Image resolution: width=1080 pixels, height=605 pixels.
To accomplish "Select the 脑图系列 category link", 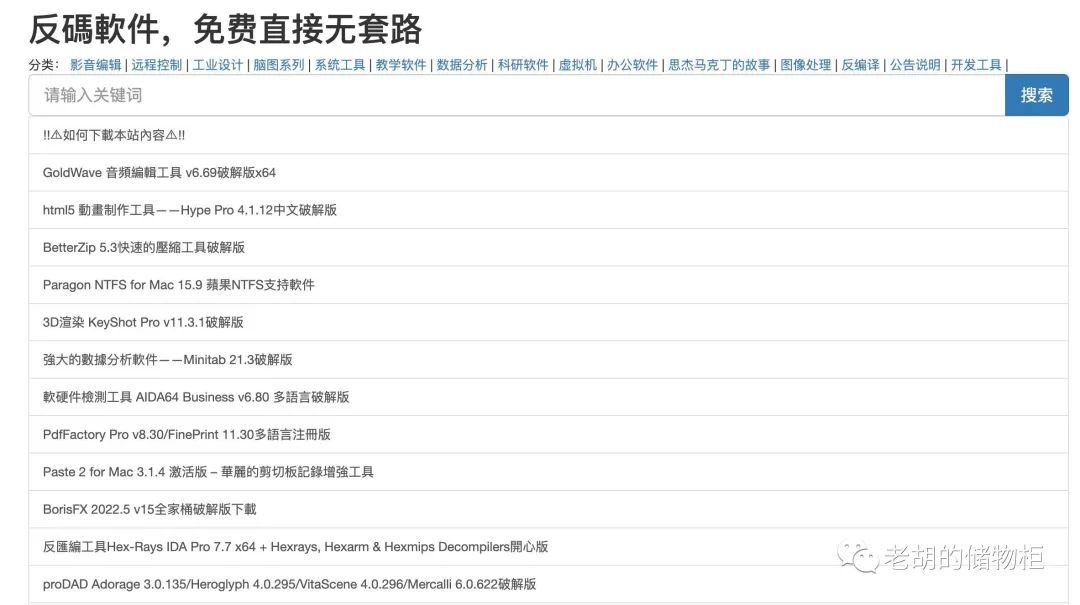I will (278, 65).
